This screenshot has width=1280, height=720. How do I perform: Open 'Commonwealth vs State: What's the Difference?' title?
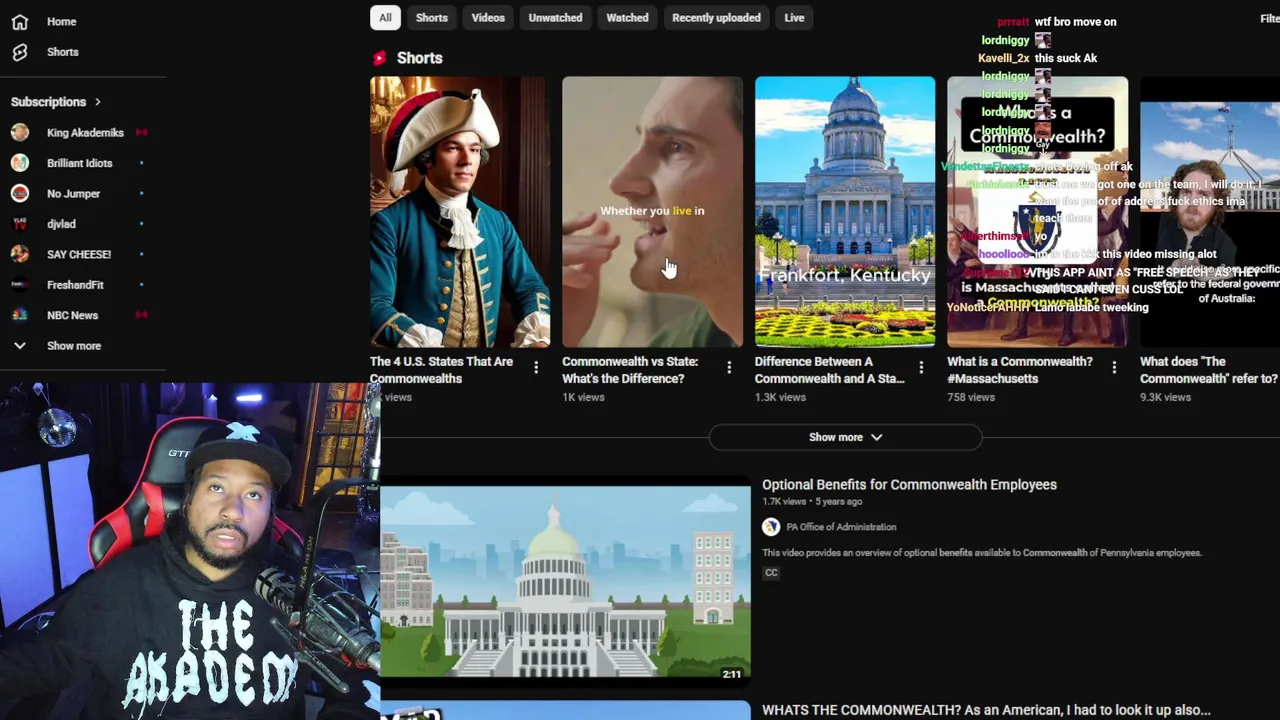coord(630,370)
